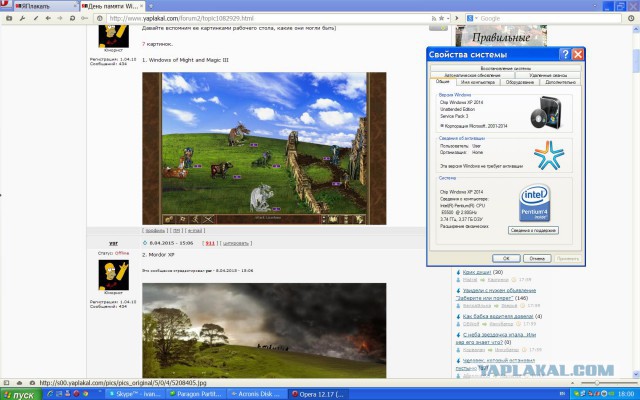Screen dimensions: 640x400
Task: Click the red Opera quick launch icon
Action: coord(76,394)
